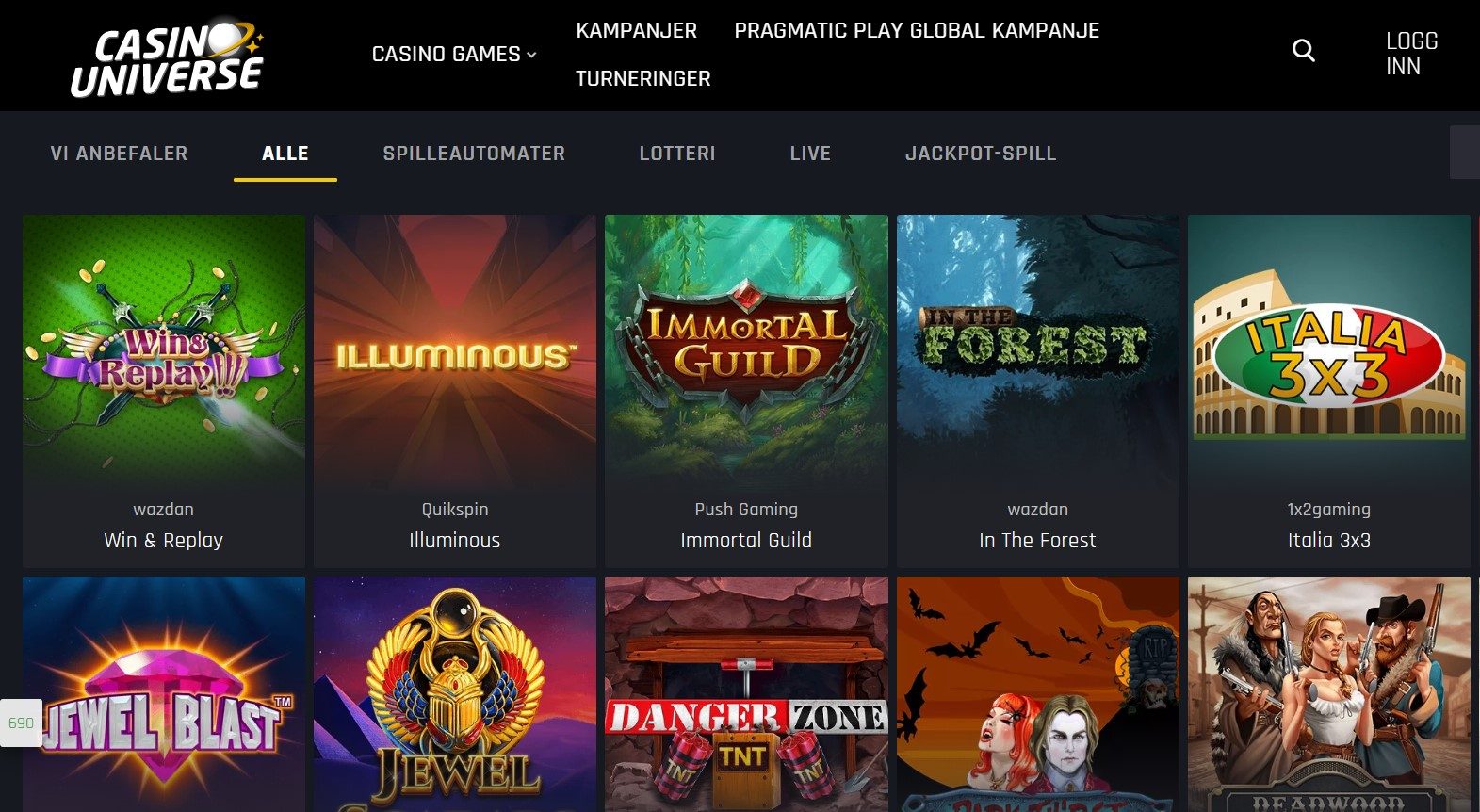Open the Live games tab
This screenshot has width=1480, height=812.
810,154
